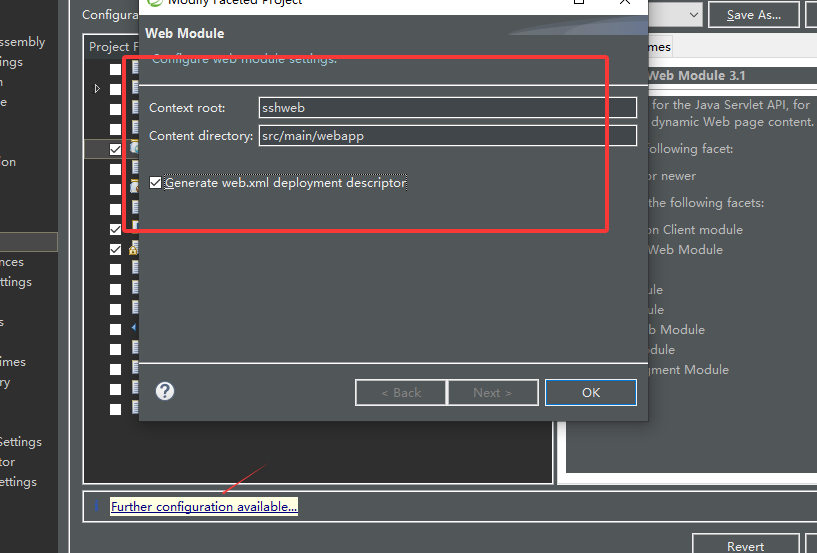
Task: Click the 'Client module' line in details
Action: (695, 230)
